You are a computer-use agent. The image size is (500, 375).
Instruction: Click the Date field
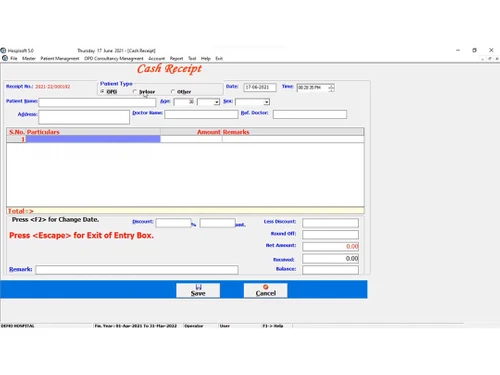click(260, 87)
